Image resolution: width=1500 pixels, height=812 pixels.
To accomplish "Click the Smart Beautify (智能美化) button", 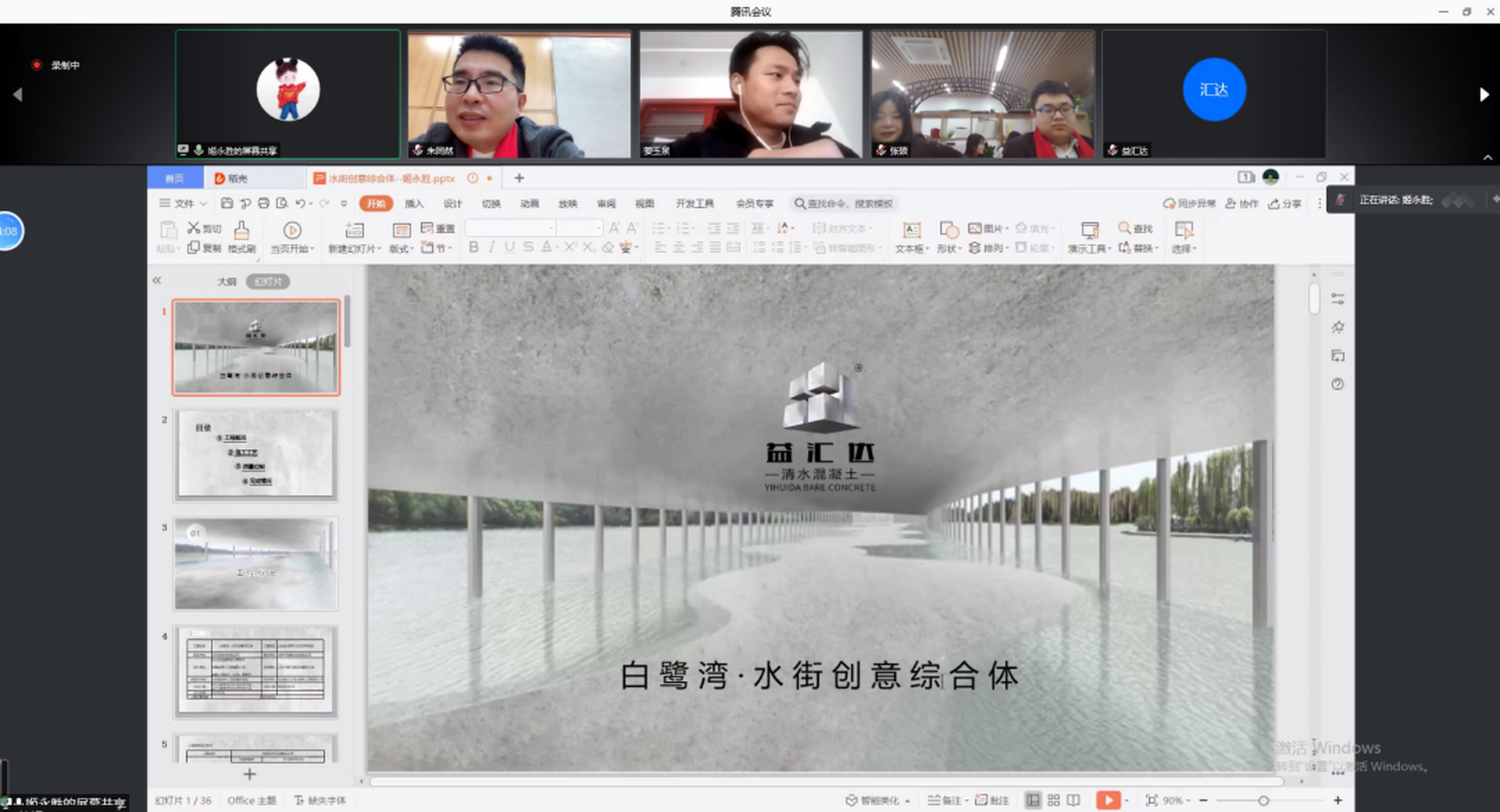I will [x=877, y=800].
